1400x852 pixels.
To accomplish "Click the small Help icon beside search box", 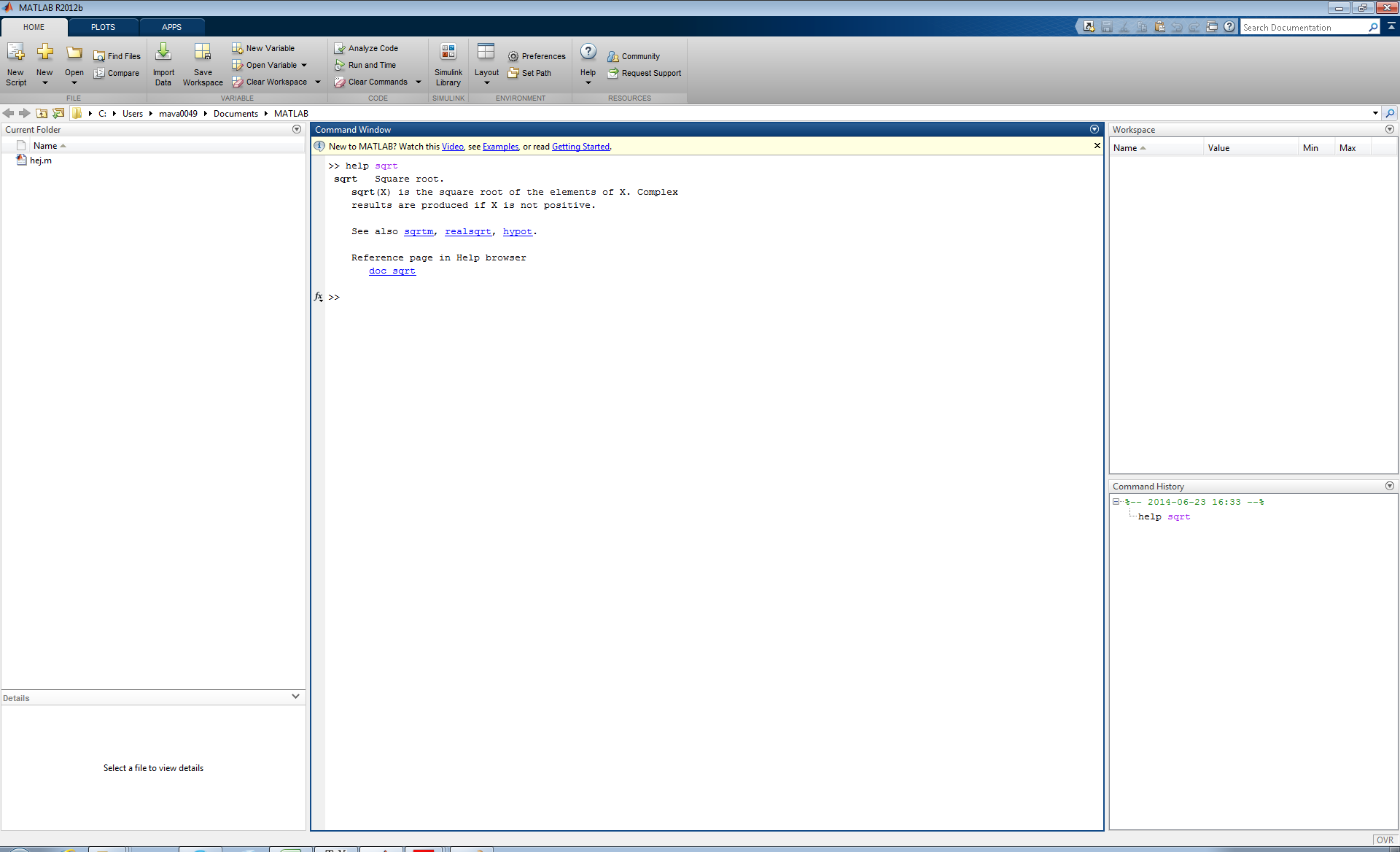I will click(x=1229, y=27).
